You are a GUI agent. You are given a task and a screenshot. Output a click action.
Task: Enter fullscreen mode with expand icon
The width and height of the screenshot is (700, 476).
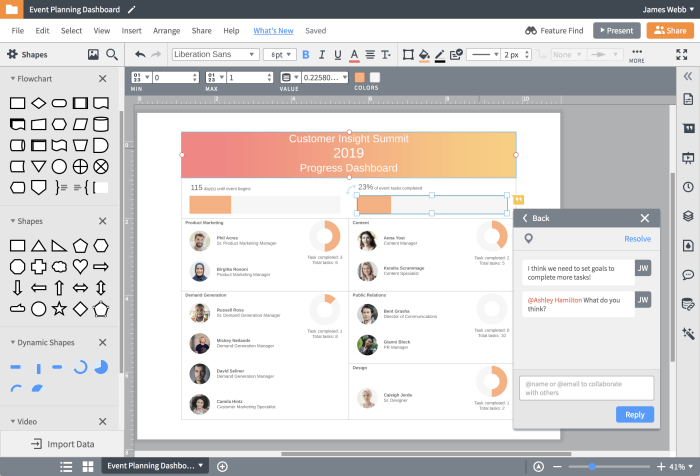pos(682,54)
